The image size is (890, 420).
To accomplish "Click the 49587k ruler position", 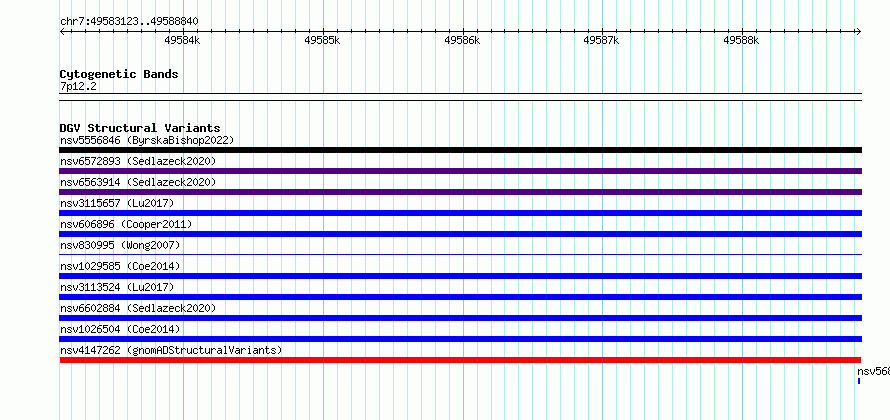I will 602,40.
